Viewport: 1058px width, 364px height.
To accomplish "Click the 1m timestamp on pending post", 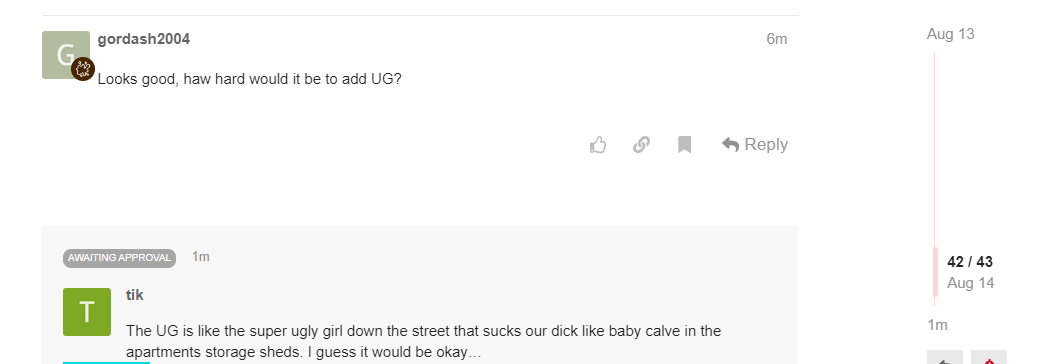I will coord(200,257).
